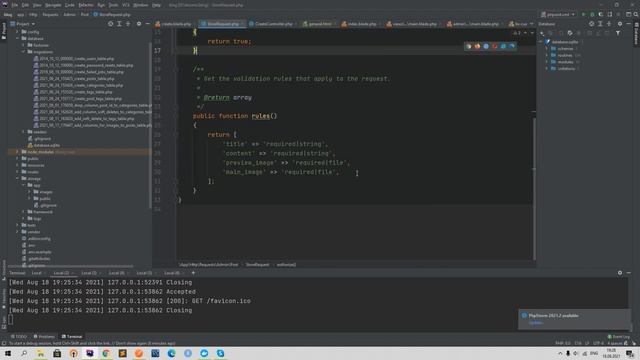
Task: Open the run configuration dropdown
Action: tap(558, 14)
